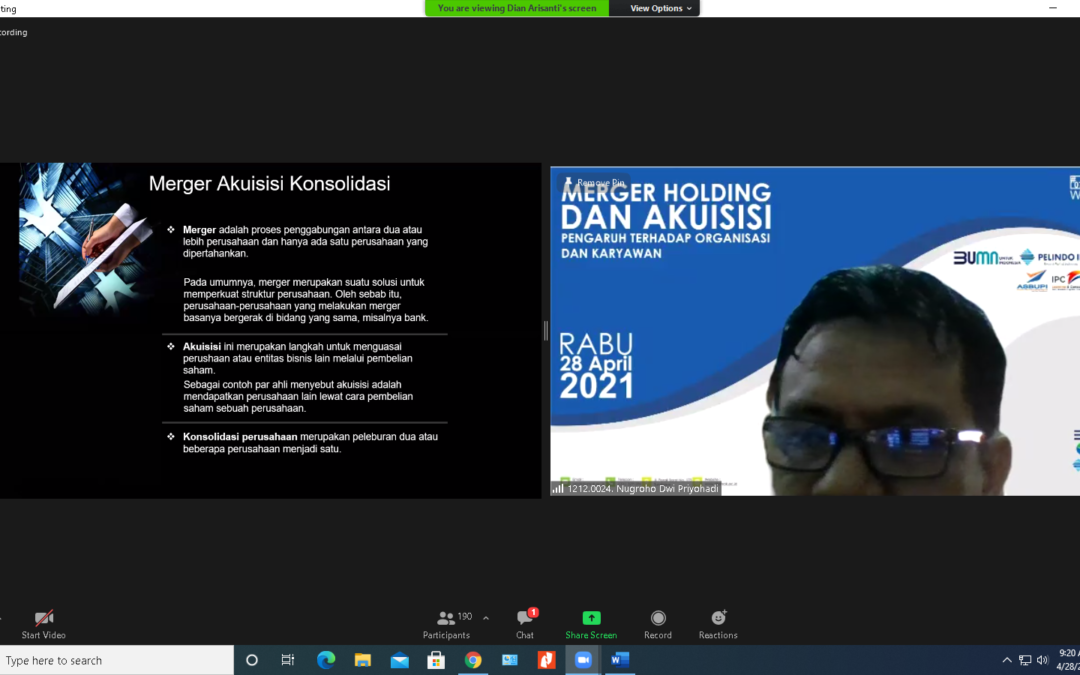Expand hidden icons in the system tray

click(x=1007, y=660)
